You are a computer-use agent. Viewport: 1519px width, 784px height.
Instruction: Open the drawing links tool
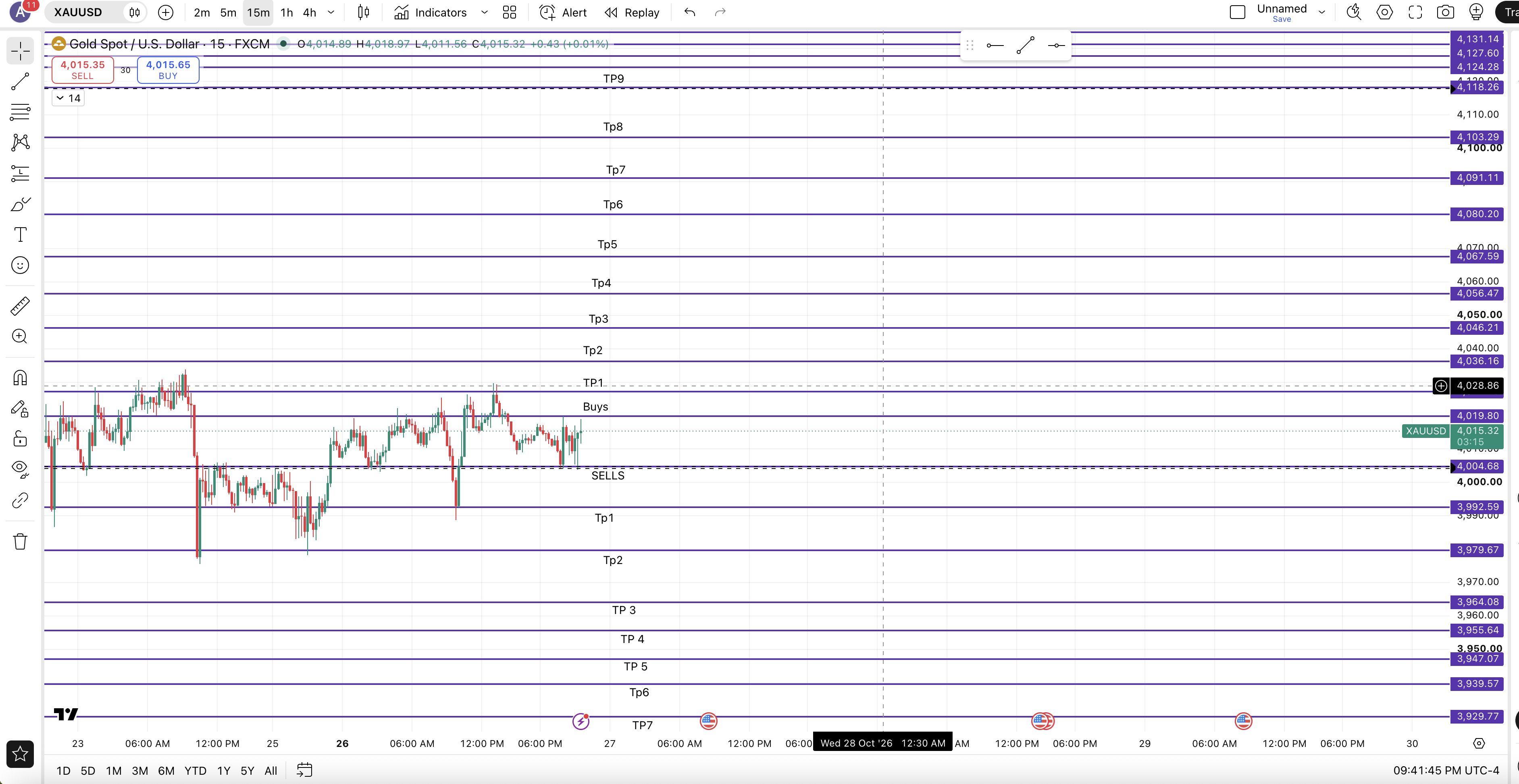click(20, 500)
